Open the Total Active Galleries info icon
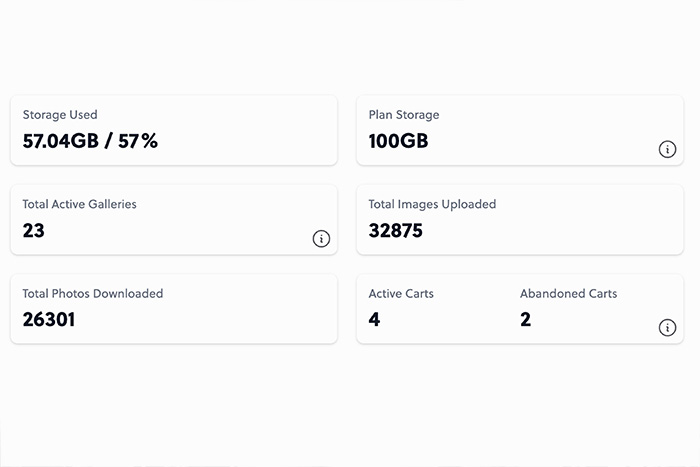Viewport: 700px width, 467px height. [x=321, y=238]
